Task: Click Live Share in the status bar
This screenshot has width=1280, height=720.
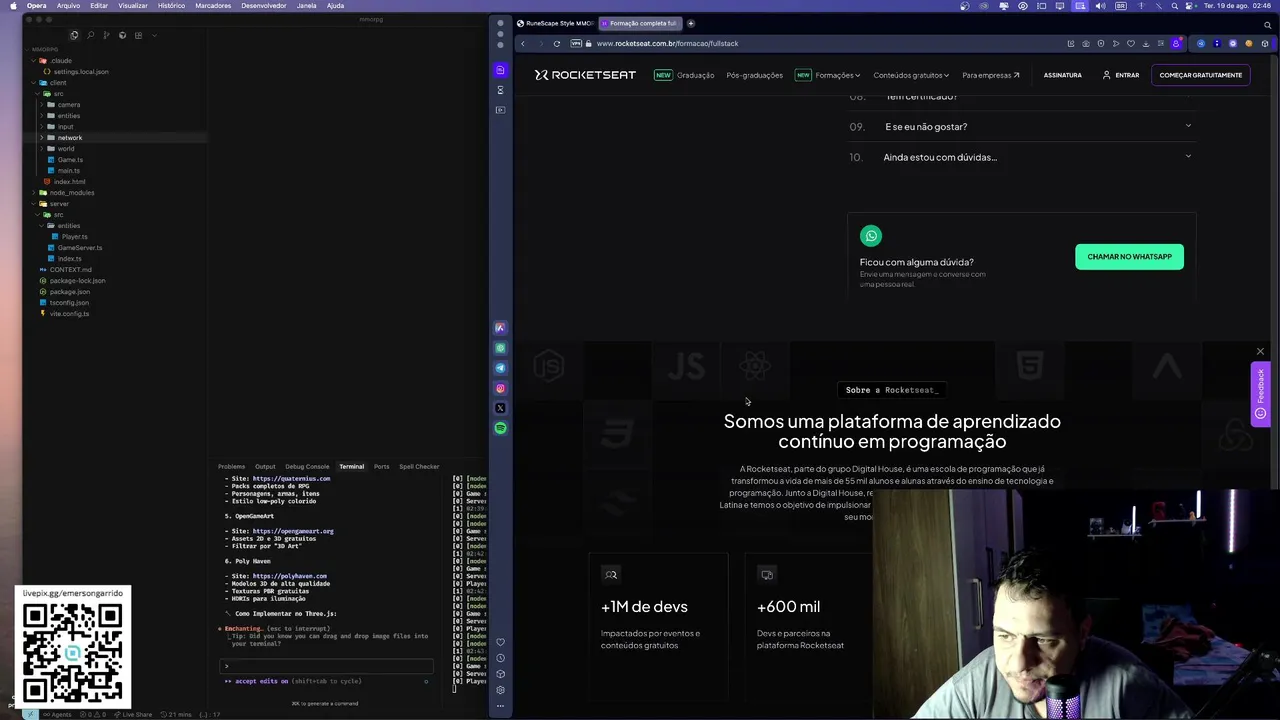Action: click(x=132, y=714)
